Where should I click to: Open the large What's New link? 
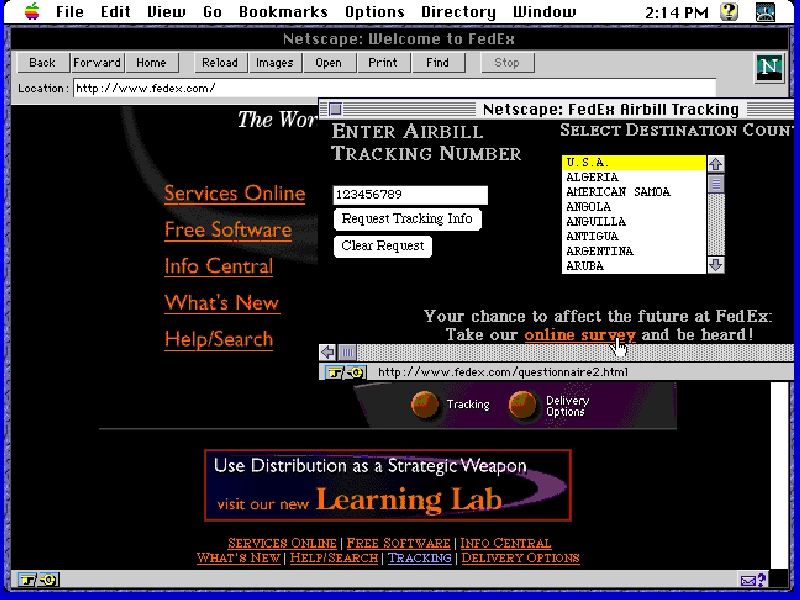[222, 303]
